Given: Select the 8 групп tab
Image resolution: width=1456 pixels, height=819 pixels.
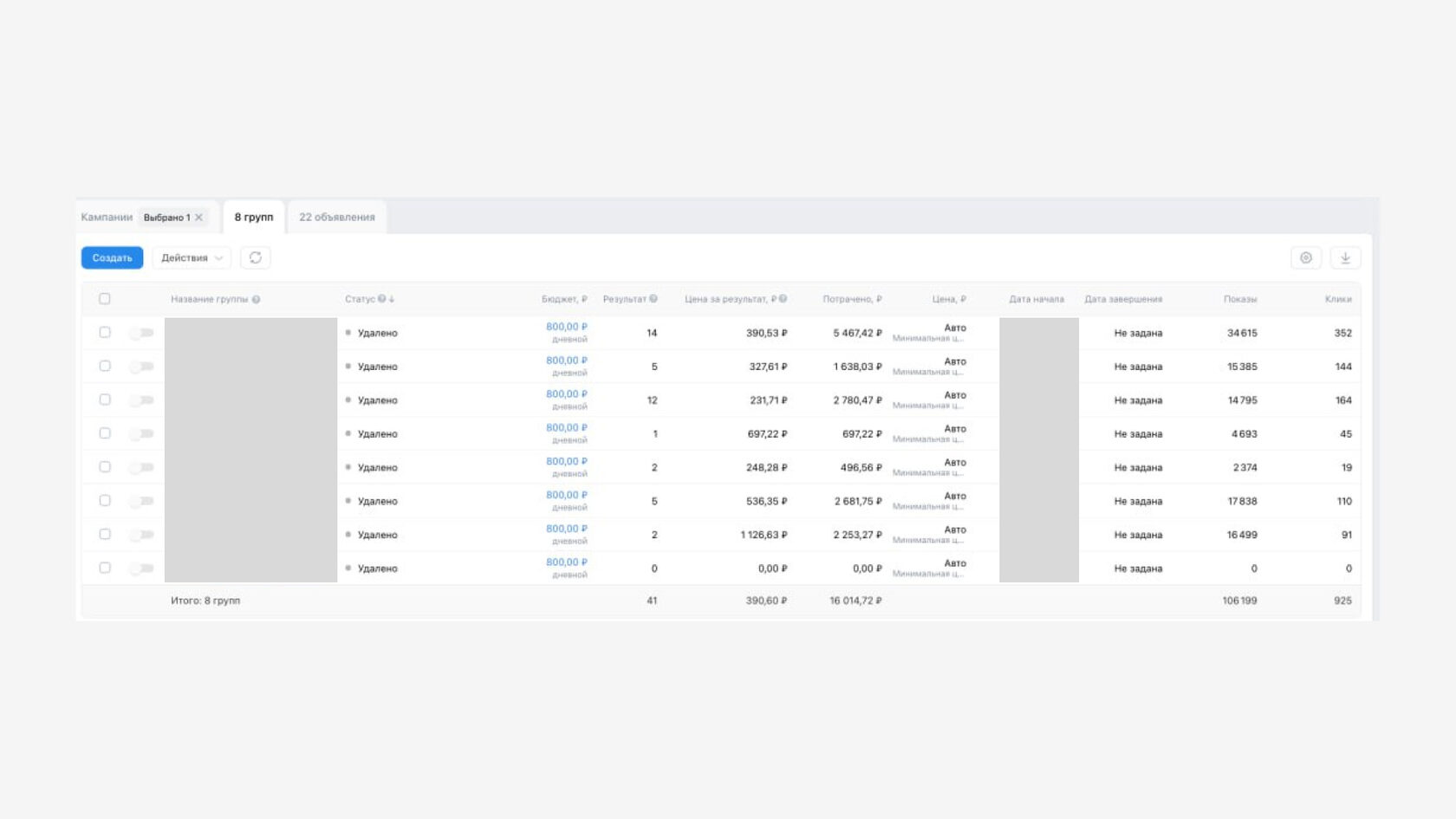Looking at the screenshot, I should click(254, 218).
